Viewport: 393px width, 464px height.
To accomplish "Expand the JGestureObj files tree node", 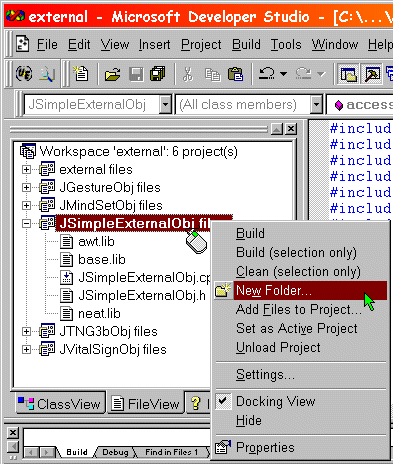I will 26,187.
